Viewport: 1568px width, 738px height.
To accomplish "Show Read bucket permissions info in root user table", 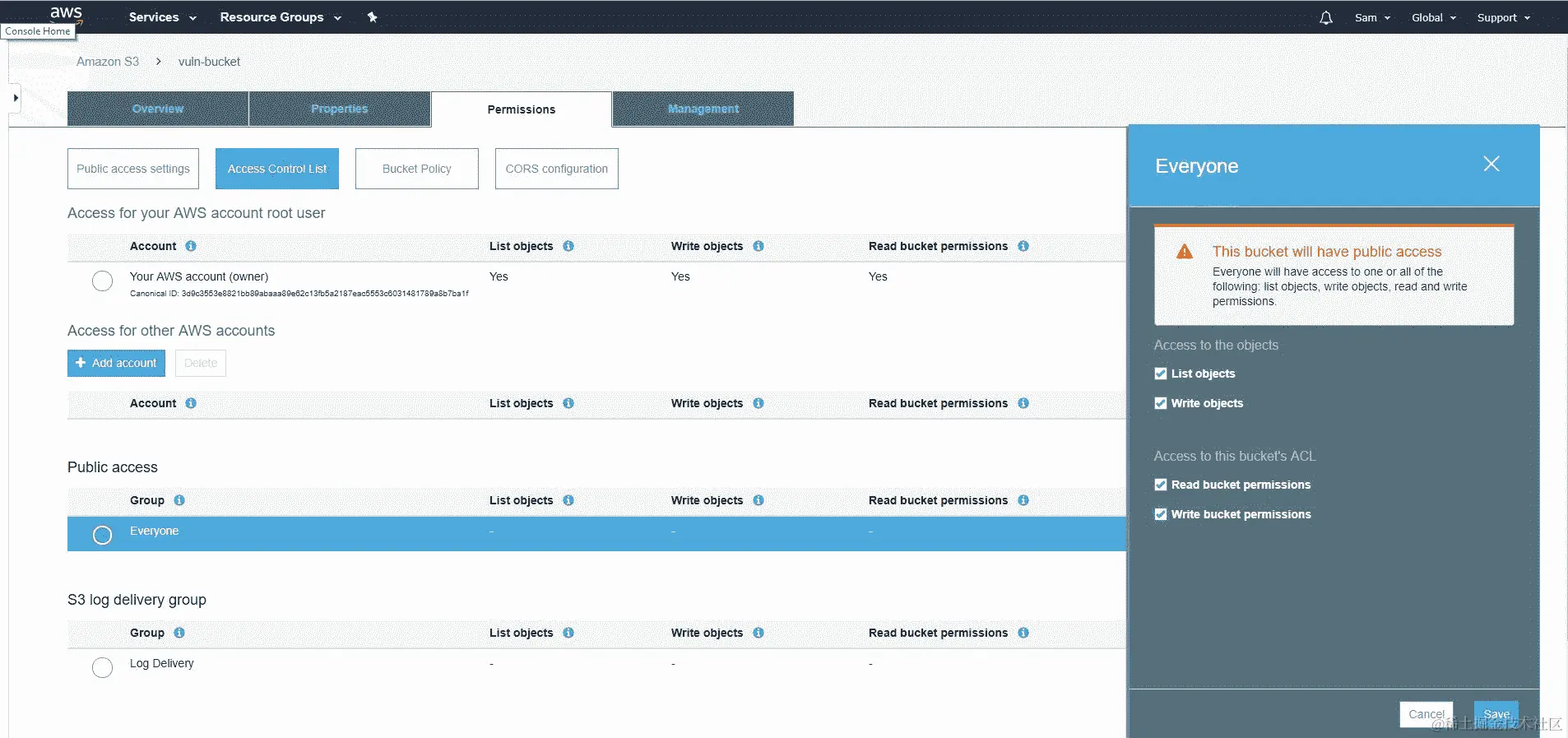I will pos(1023,246).
